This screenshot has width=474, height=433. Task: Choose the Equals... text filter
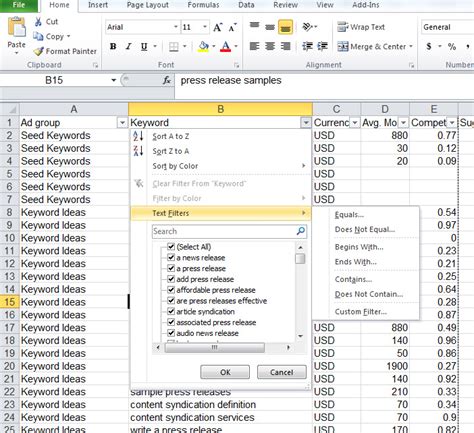tap(349, 215)
